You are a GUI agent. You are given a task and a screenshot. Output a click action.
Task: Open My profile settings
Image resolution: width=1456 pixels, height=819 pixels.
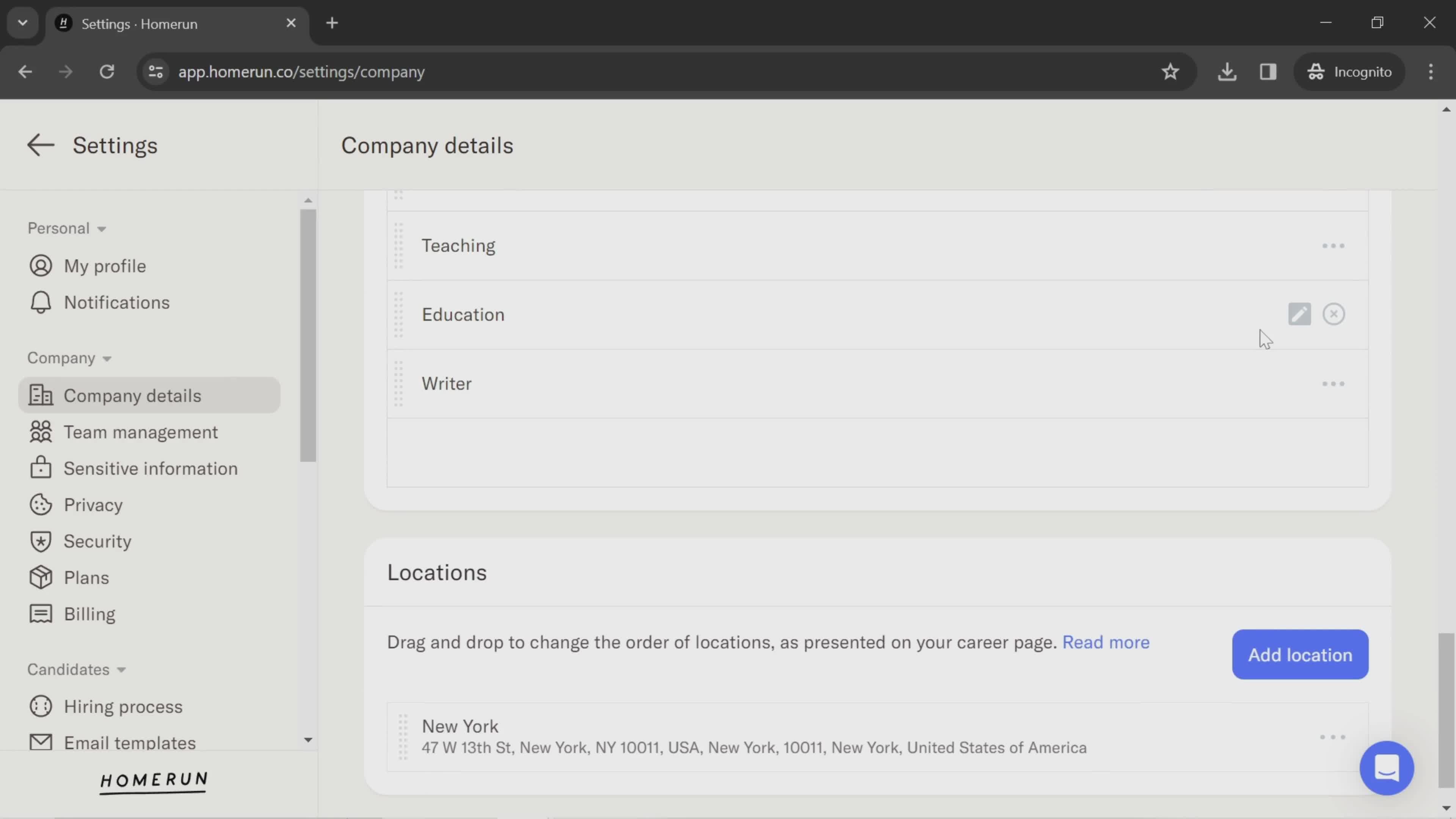[x=105, y=266]
